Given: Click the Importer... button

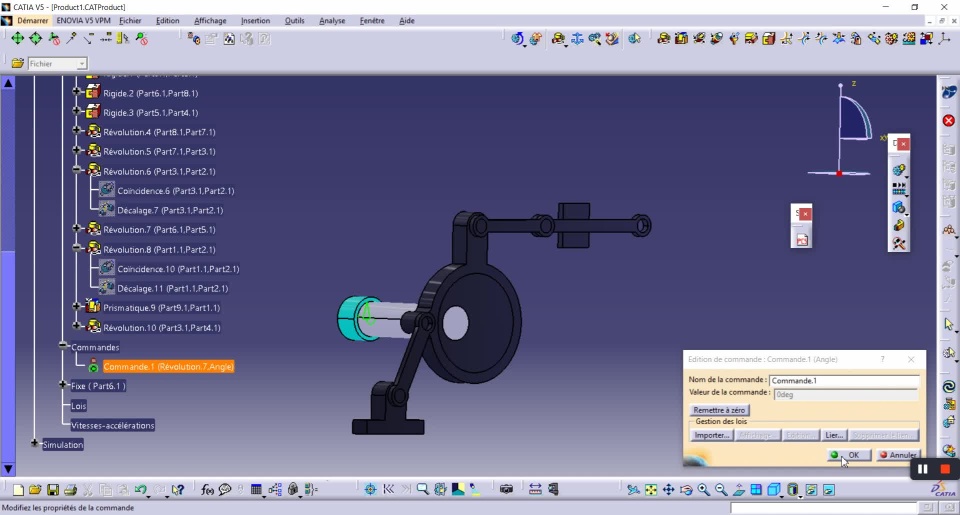Looking at the screenshot, I should (x=711, y=435).
